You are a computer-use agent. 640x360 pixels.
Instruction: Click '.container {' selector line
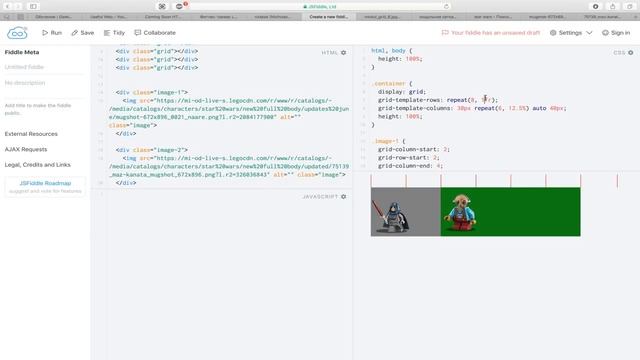[392, 84]
